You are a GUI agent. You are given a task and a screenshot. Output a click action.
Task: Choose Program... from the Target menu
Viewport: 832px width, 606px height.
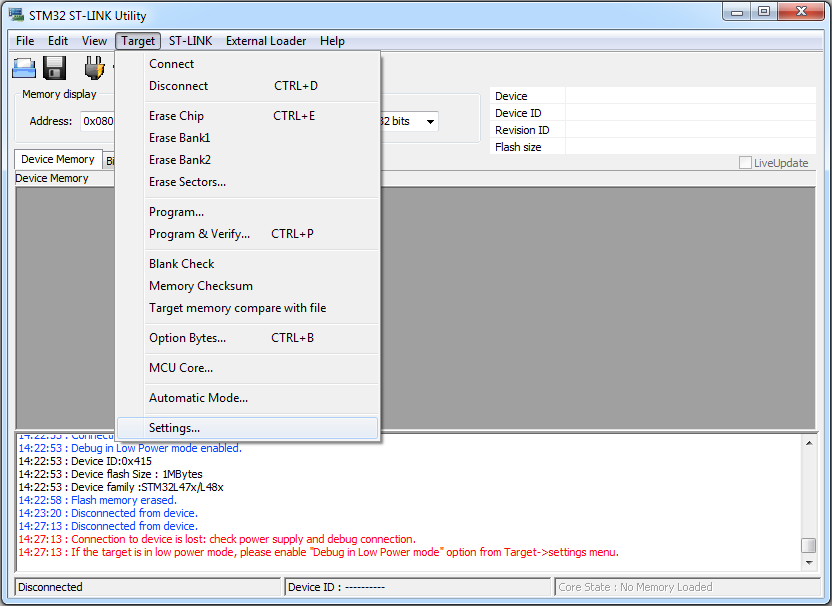[247, 212]
